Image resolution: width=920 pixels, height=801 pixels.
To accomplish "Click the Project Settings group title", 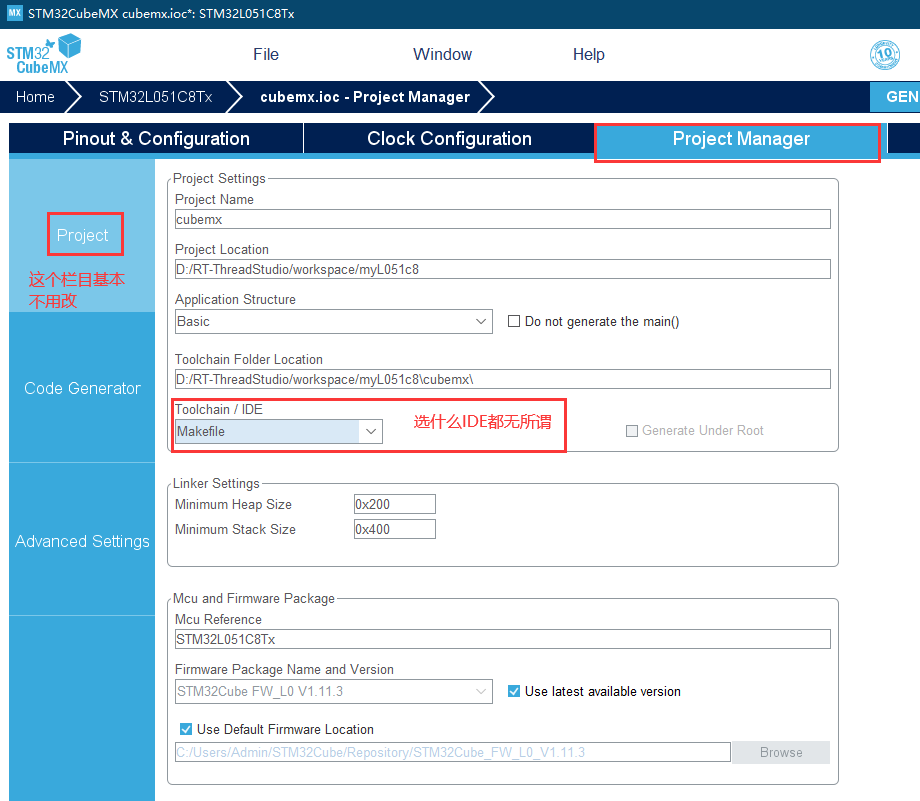I will tap(219, 178).
